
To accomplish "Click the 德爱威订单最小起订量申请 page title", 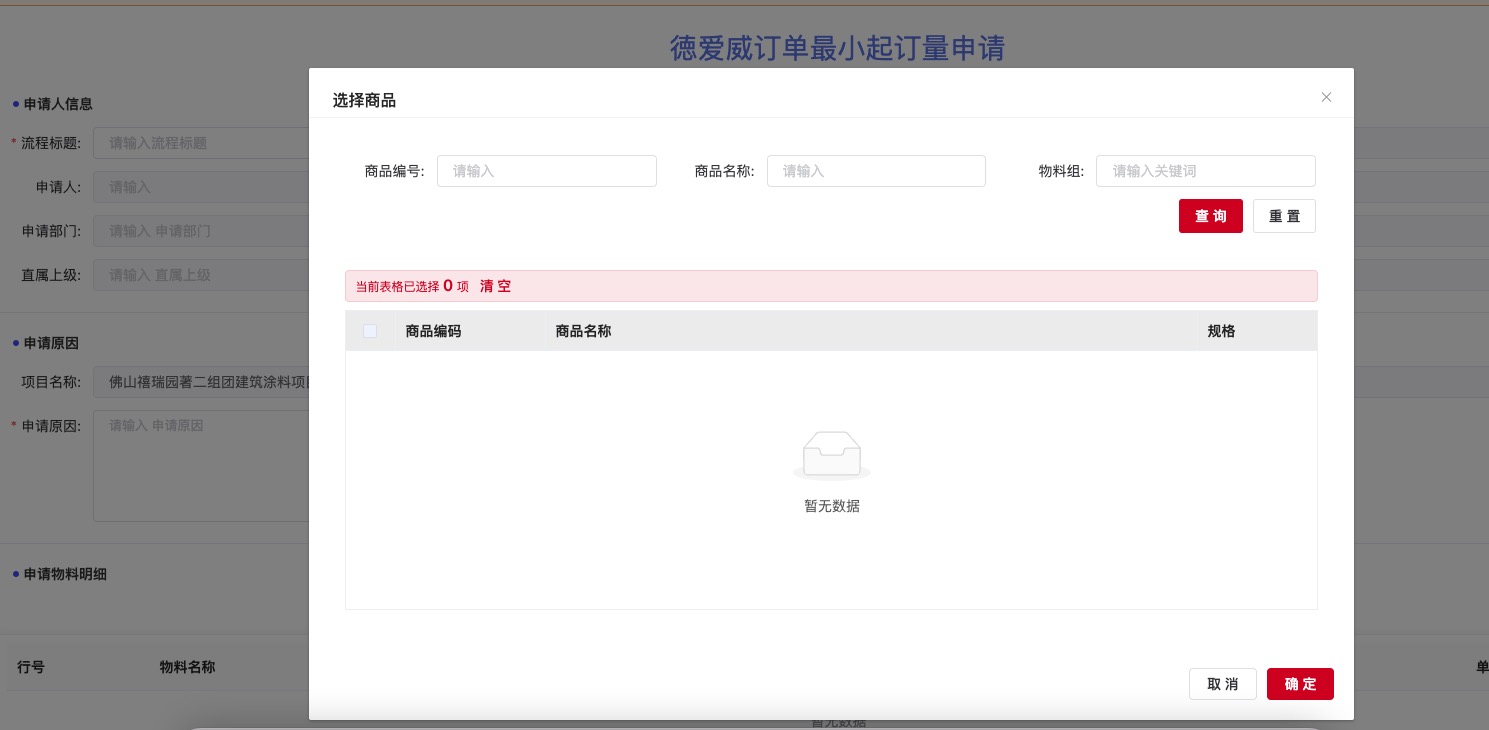I will tap(837, 47).
